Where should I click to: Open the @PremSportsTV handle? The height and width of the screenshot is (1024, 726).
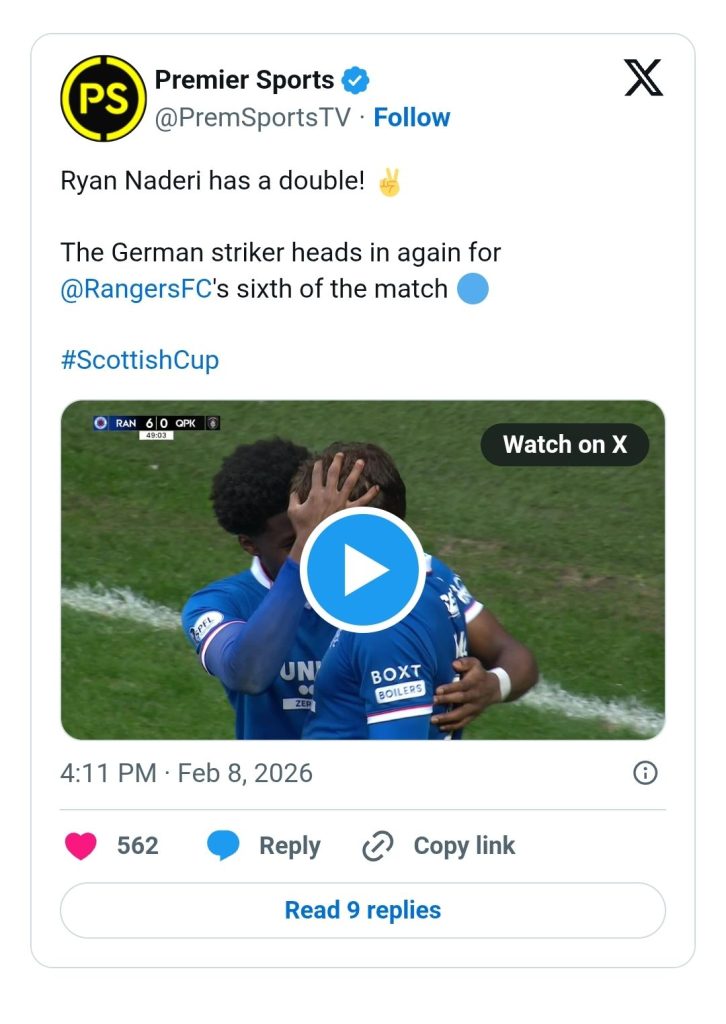click(x=252, y=117)
